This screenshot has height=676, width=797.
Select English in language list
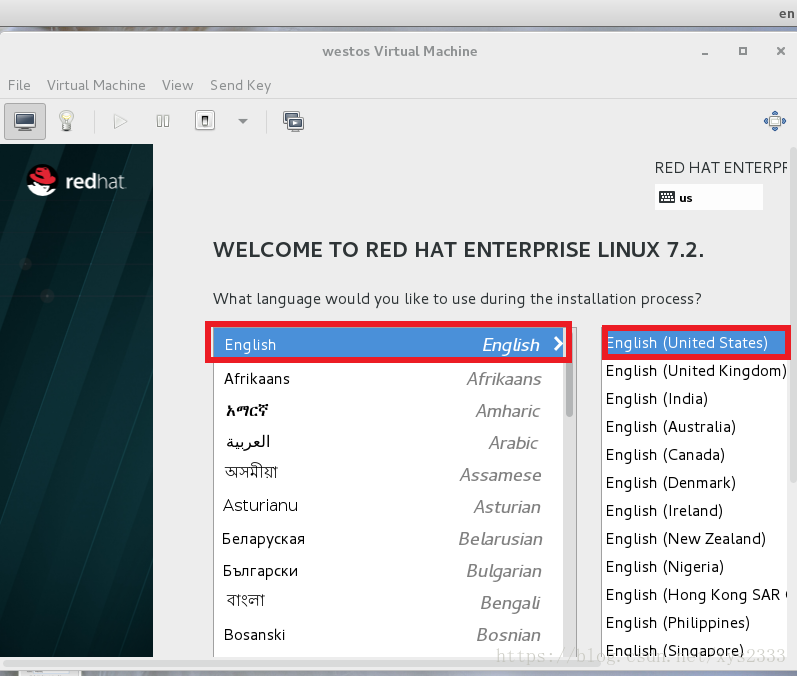pos(389,344)
